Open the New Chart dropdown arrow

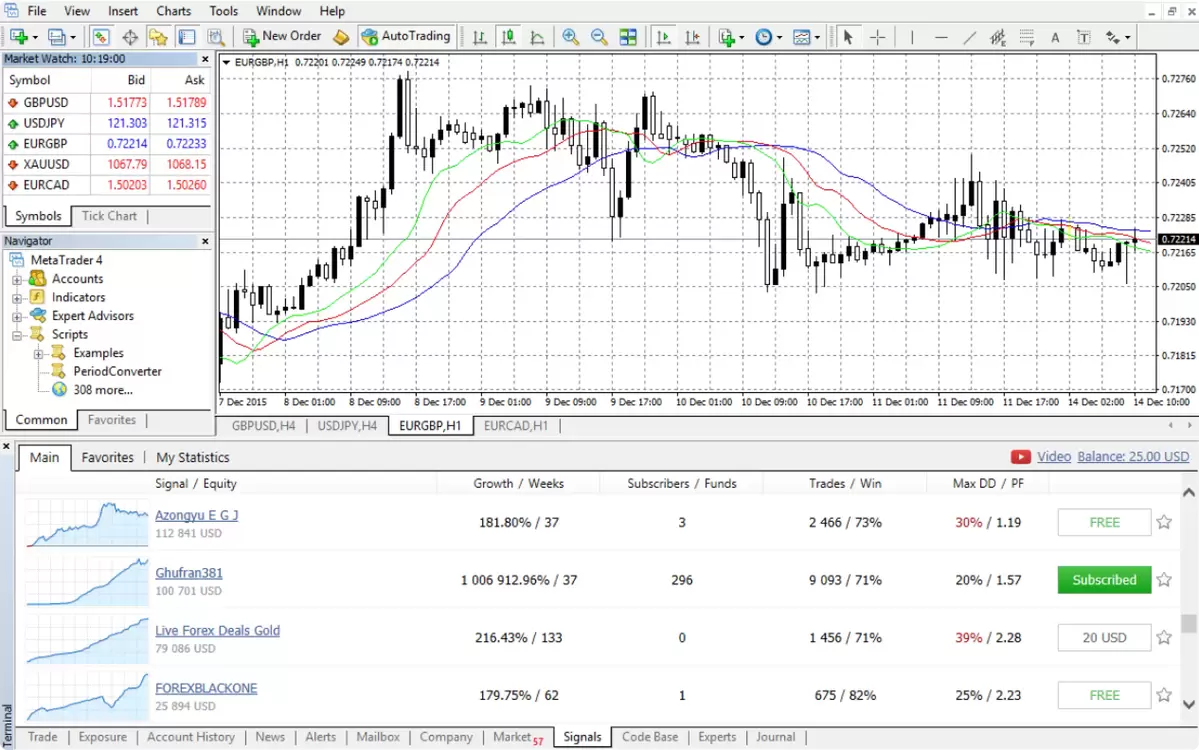coord(34,37)
